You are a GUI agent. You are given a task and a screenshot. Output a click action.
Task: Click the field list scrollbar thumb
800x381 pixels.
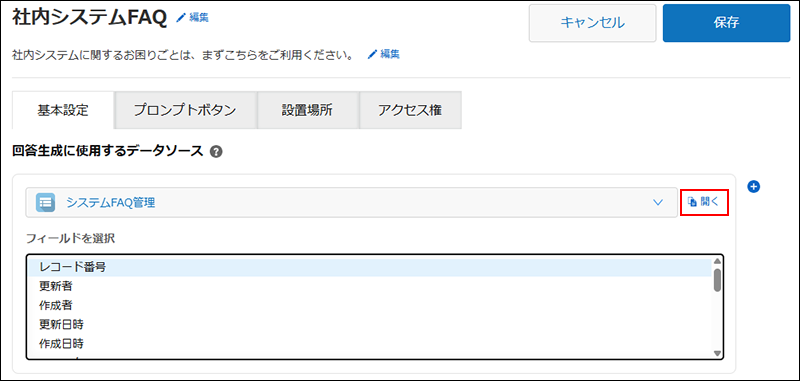tap(717, 280)
